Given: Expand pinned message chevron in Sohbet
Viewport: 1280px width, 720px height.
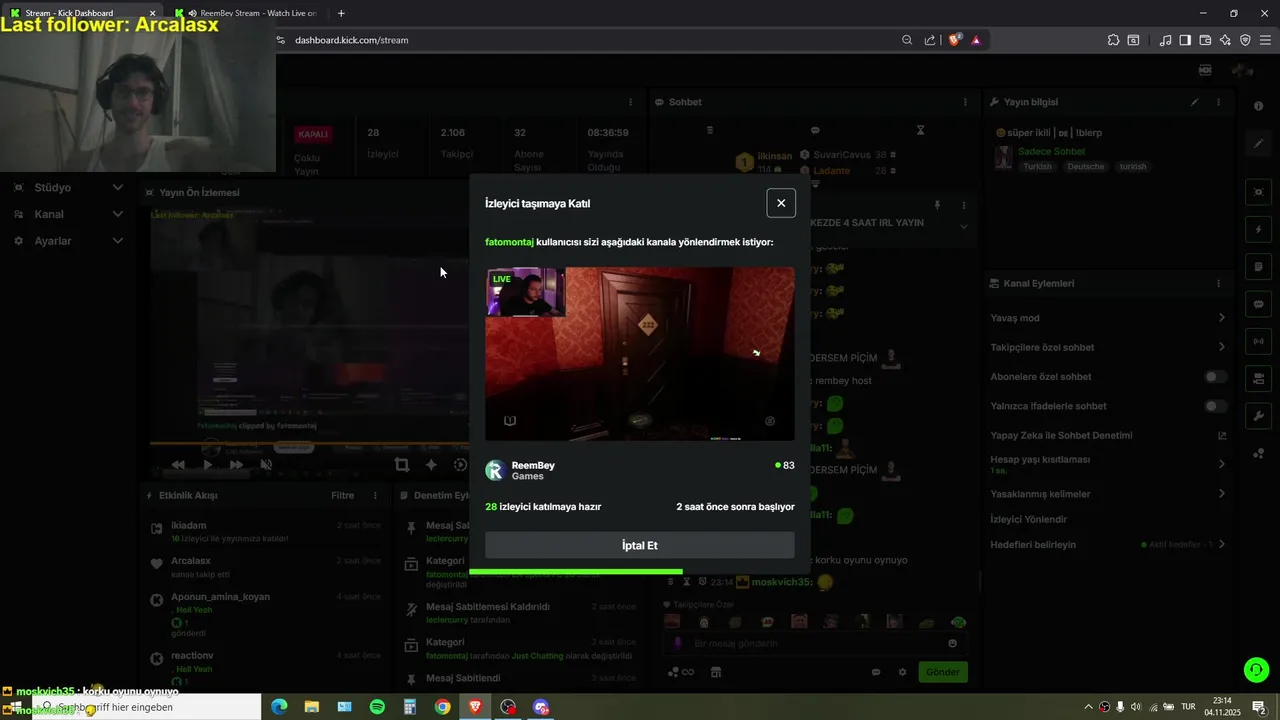Looking at the screenshot, I should tap(964, 227).
